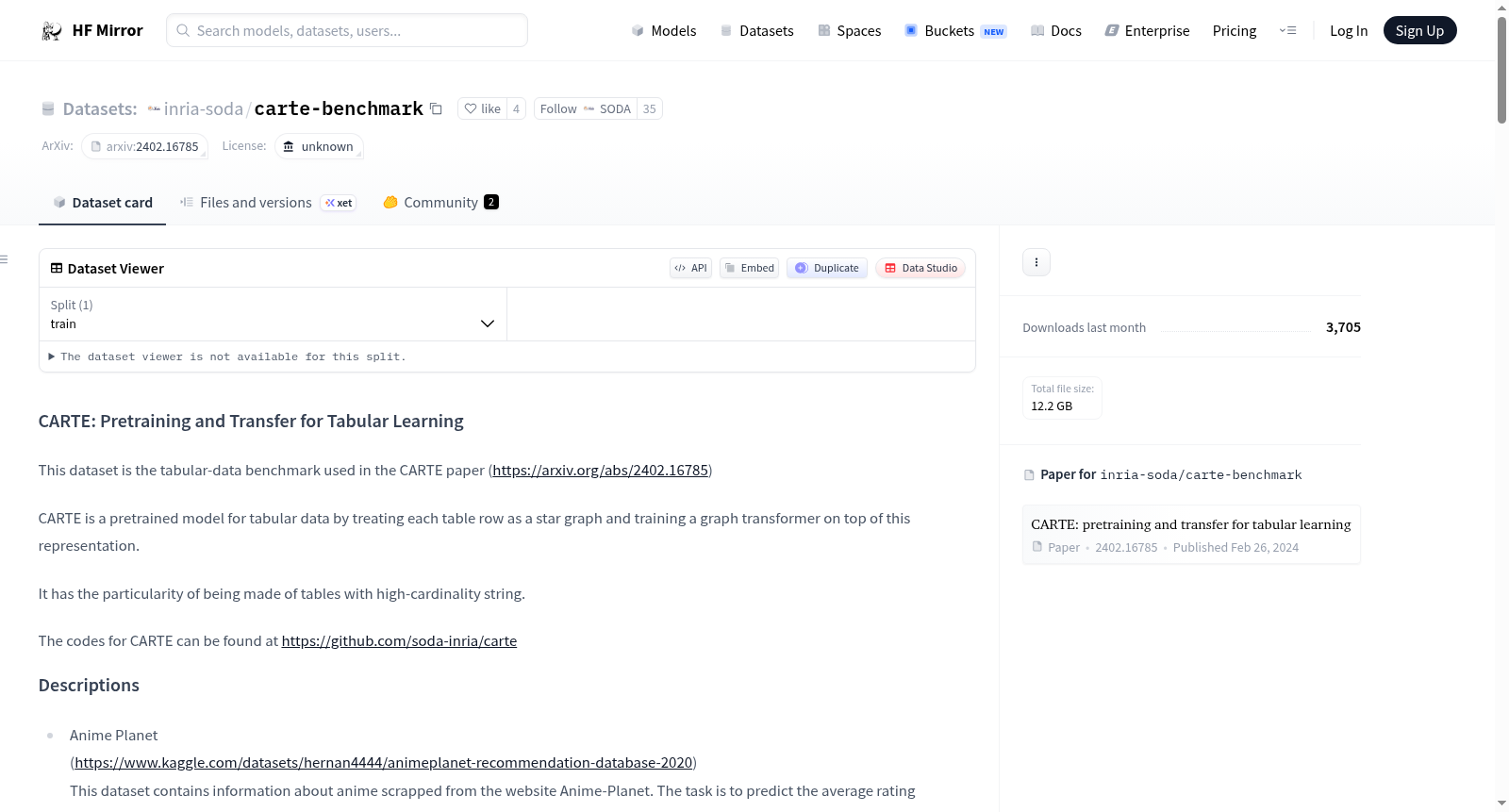Click the Sign Up button
The image size is (1509, 812).
click(1419, 30)
